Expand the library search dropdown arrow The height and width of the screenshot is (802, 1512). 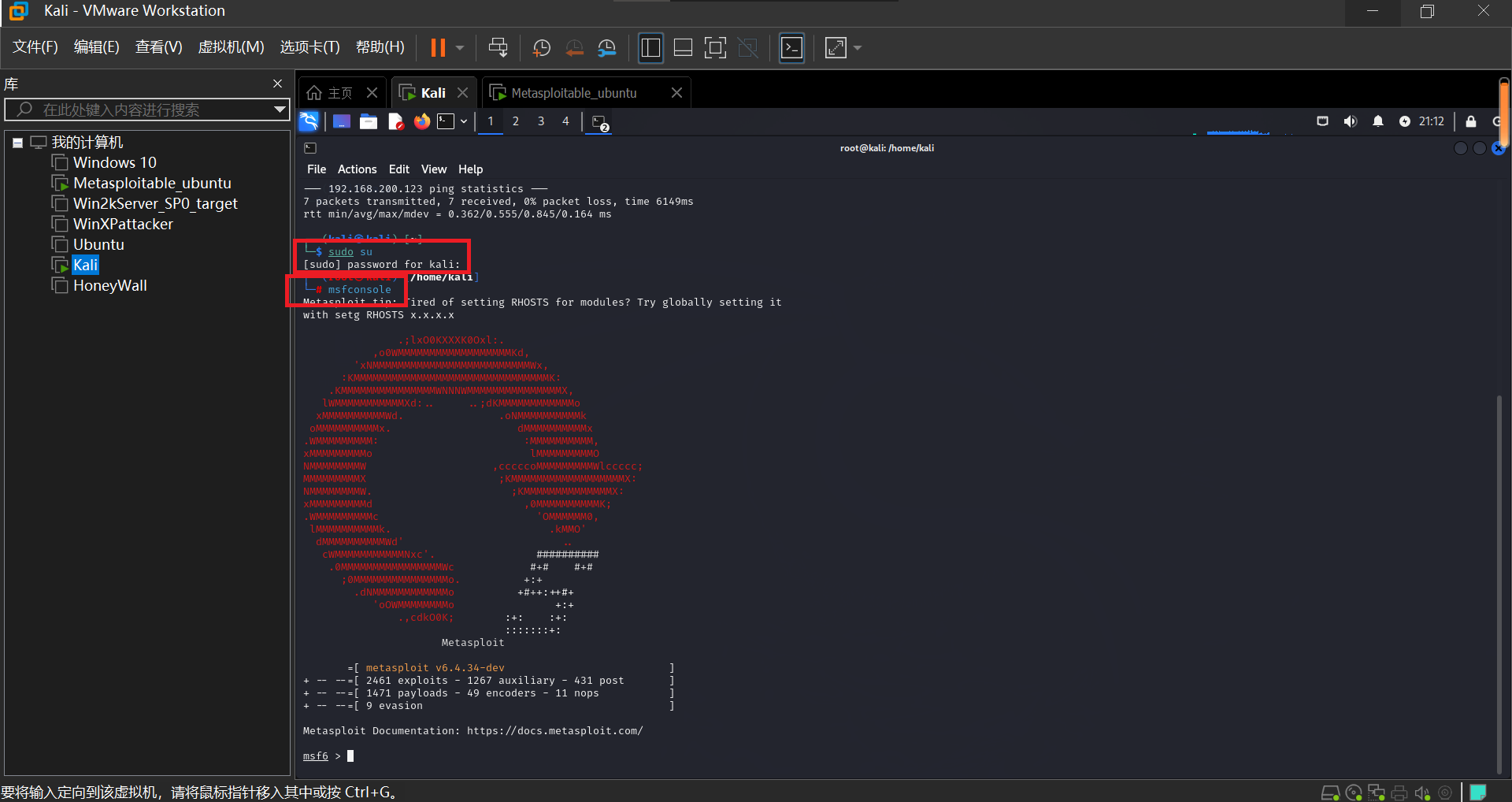click(x=280, y=110)
